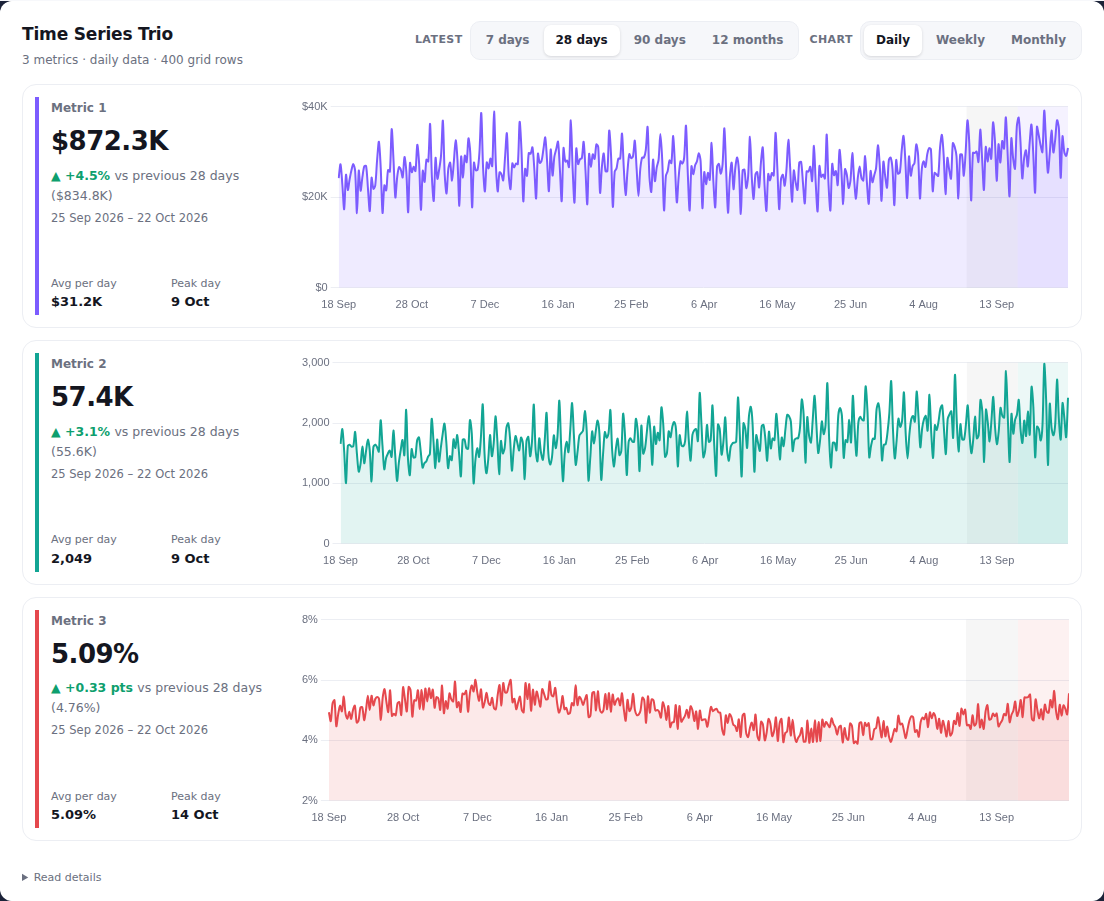Switch chart to Monthly view
This screenshot has height=901, width=1104.
(1039, 40)
